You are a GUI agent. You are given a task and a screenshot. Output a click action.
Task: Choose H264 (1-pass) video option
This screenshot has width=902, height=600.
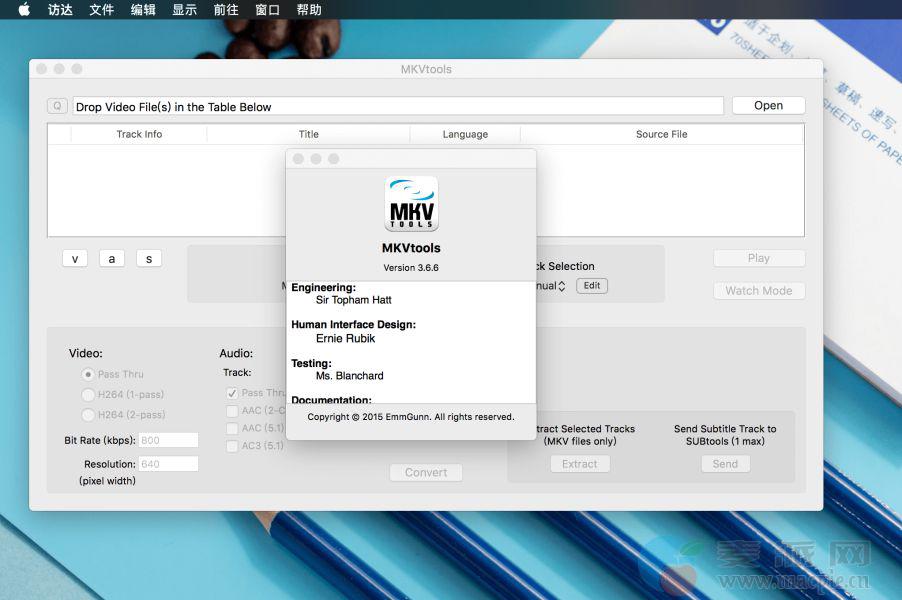pyautogui.click(x=88, y=394)
